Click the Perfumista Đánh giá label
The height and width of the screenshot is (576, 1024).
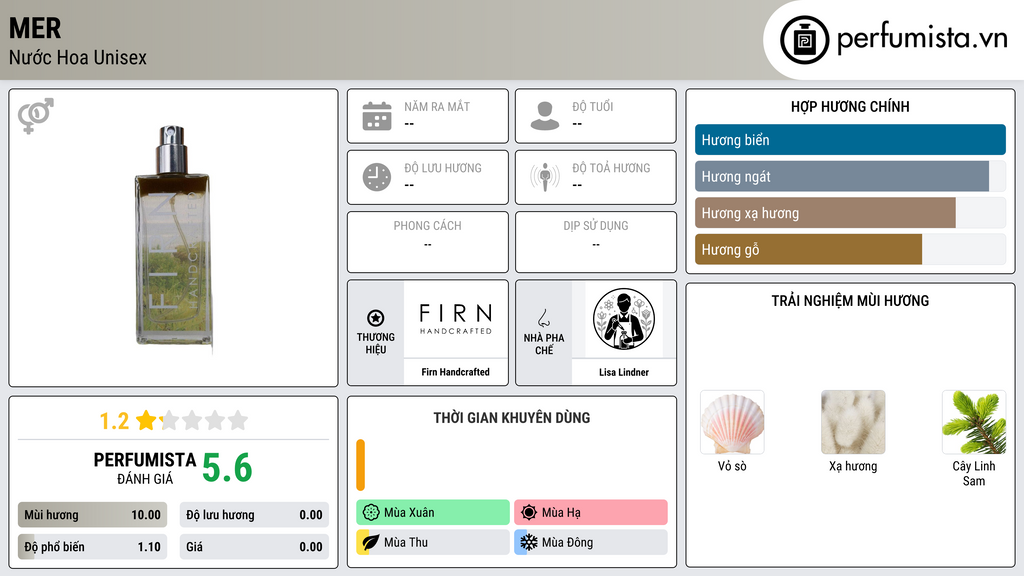(x=144, y=468)
